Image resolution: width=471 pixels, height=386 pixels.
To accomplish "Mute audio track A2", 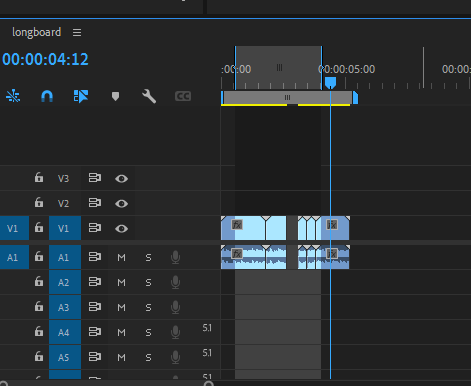I will pyautogui.click(x=121, y=283).
